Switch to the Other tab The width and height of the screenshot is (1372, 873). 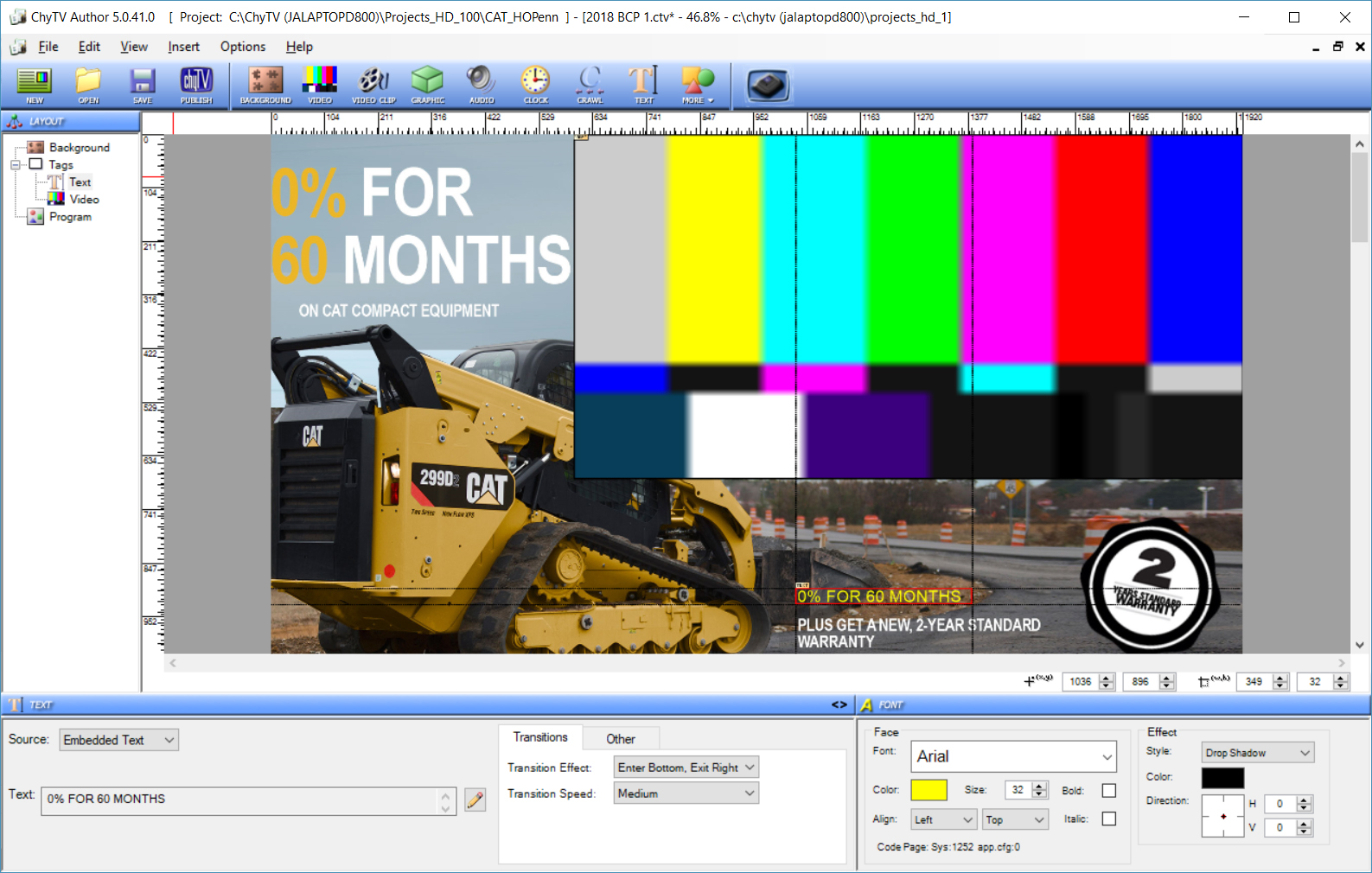click(x=621, y=739)
